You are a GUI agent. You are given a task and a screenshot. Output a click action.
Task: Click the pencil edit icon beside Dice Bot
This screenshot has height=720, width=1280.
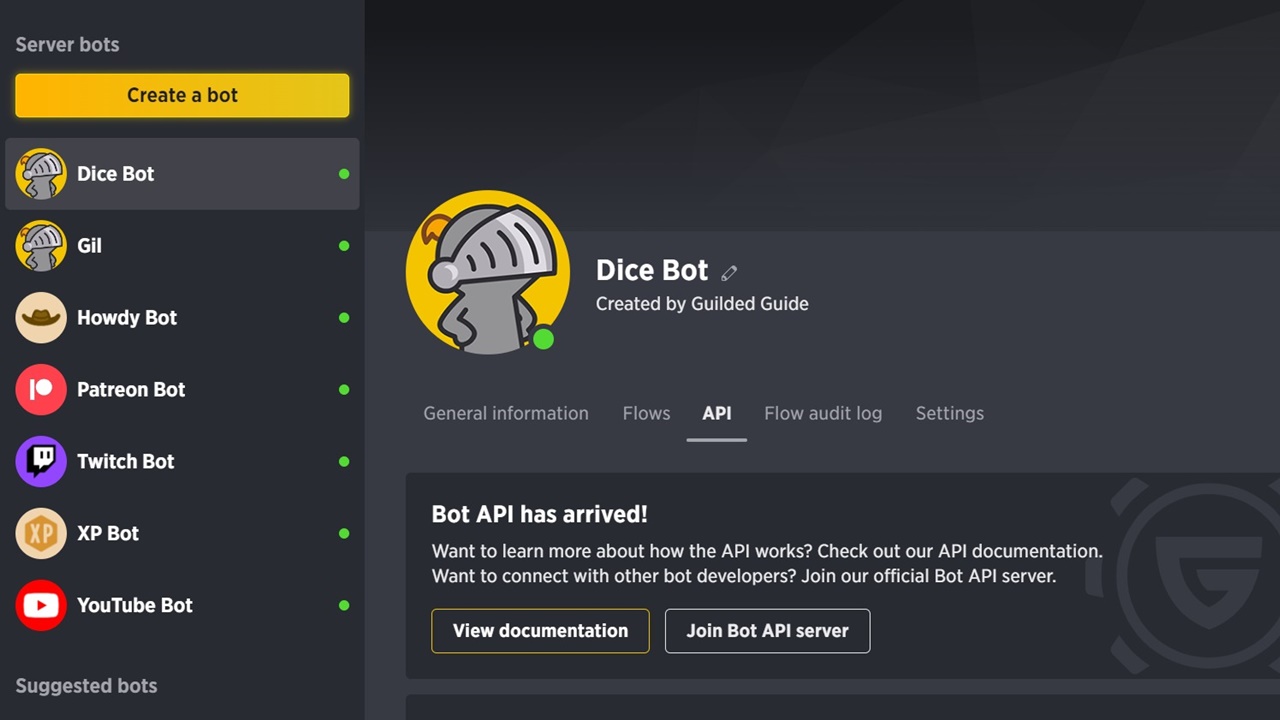tap(729, 272)
